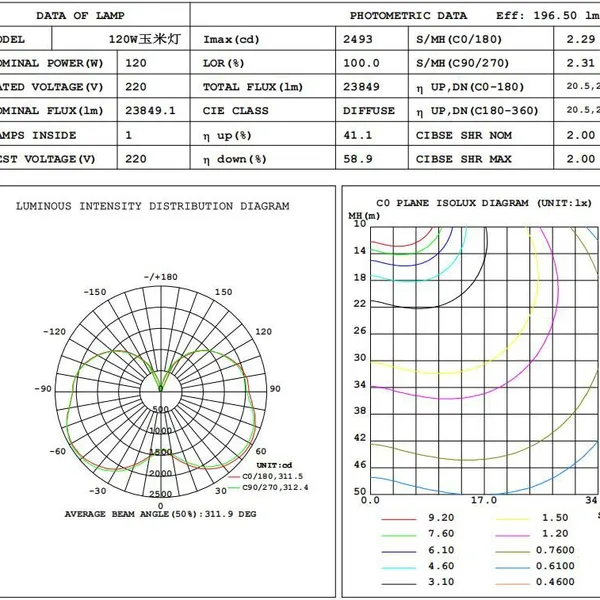This screenshot has height=600, width=600.
Task: Click the 'MH(m)' axis label
Action: (364, 216)
